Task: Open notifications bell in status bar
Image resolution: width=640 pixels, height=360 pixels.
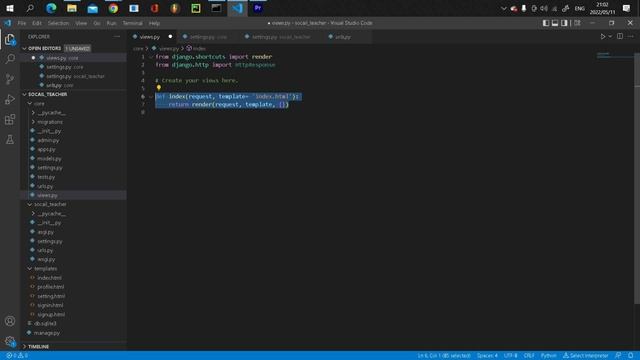Action: point(631,356)
